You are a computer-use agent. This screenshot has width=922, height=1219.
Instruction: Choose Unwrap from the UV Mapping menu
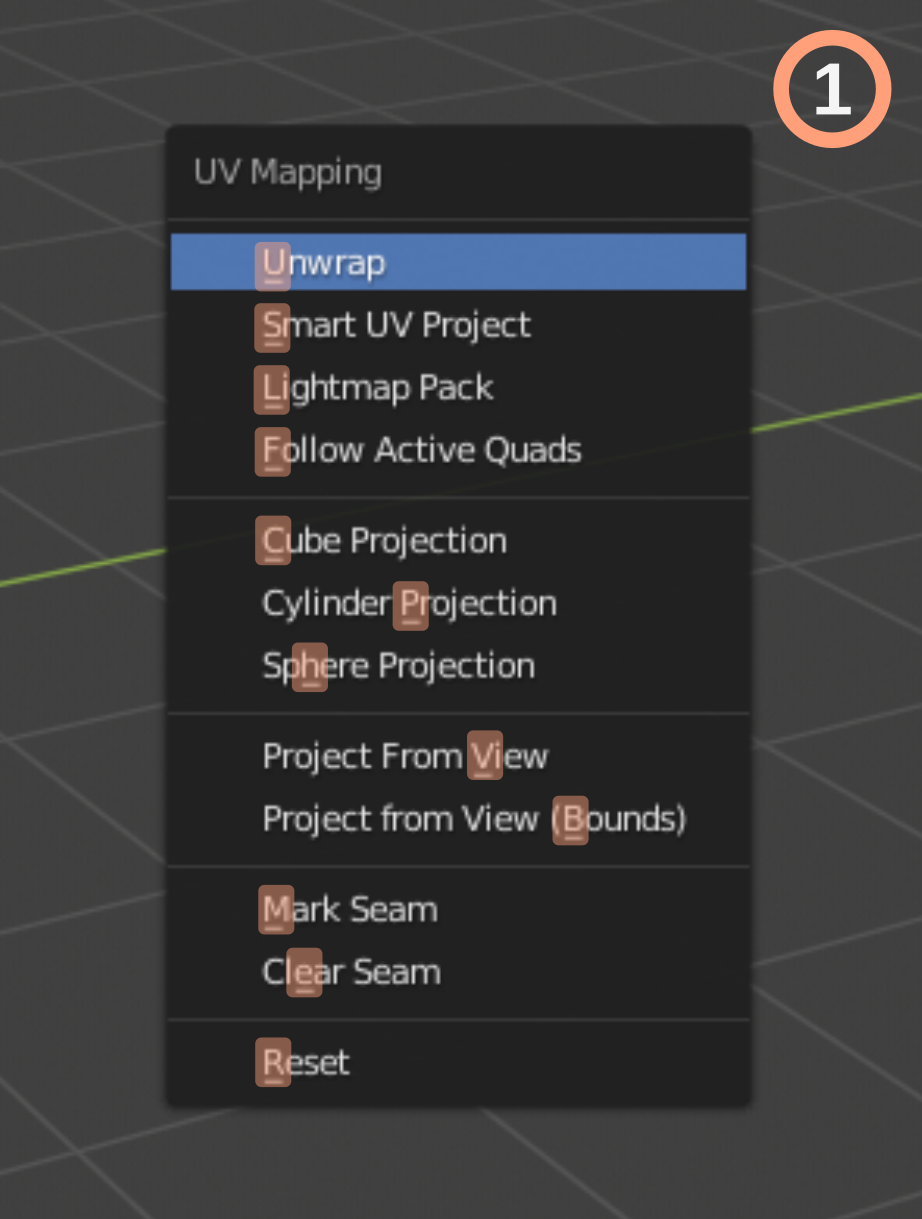click(x=458, y=262)
